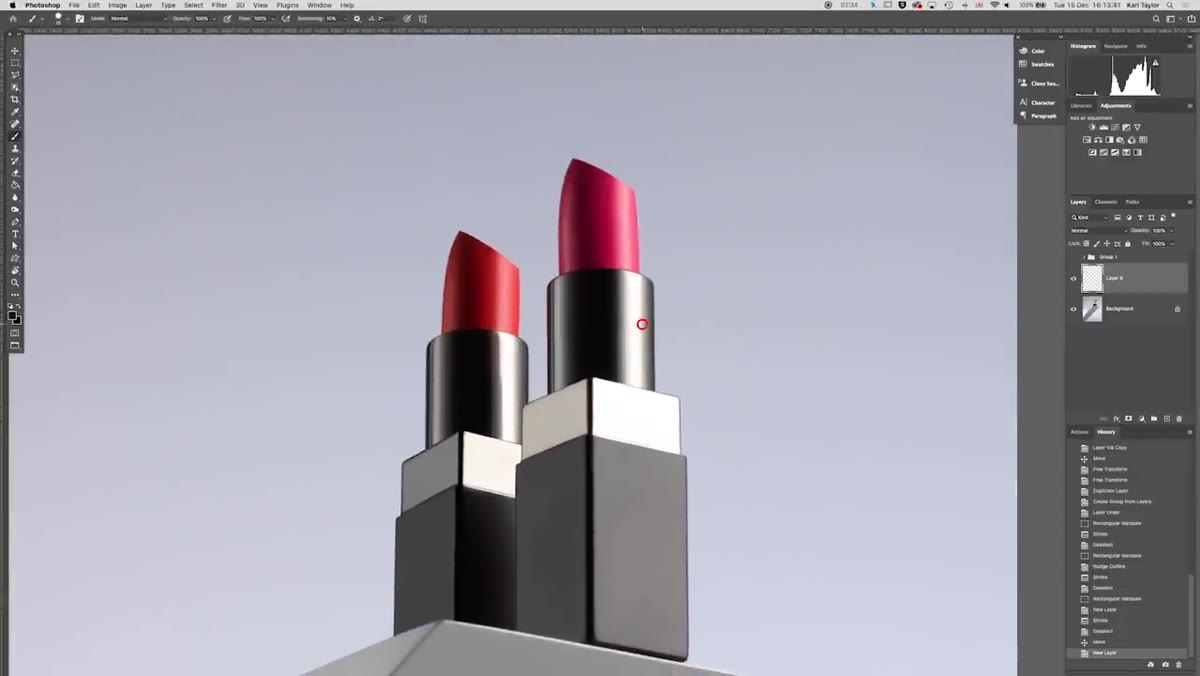This screenshot has width=1200, height=676.
Task: Open the Swatches panel icon
Action: (1023, 64)
